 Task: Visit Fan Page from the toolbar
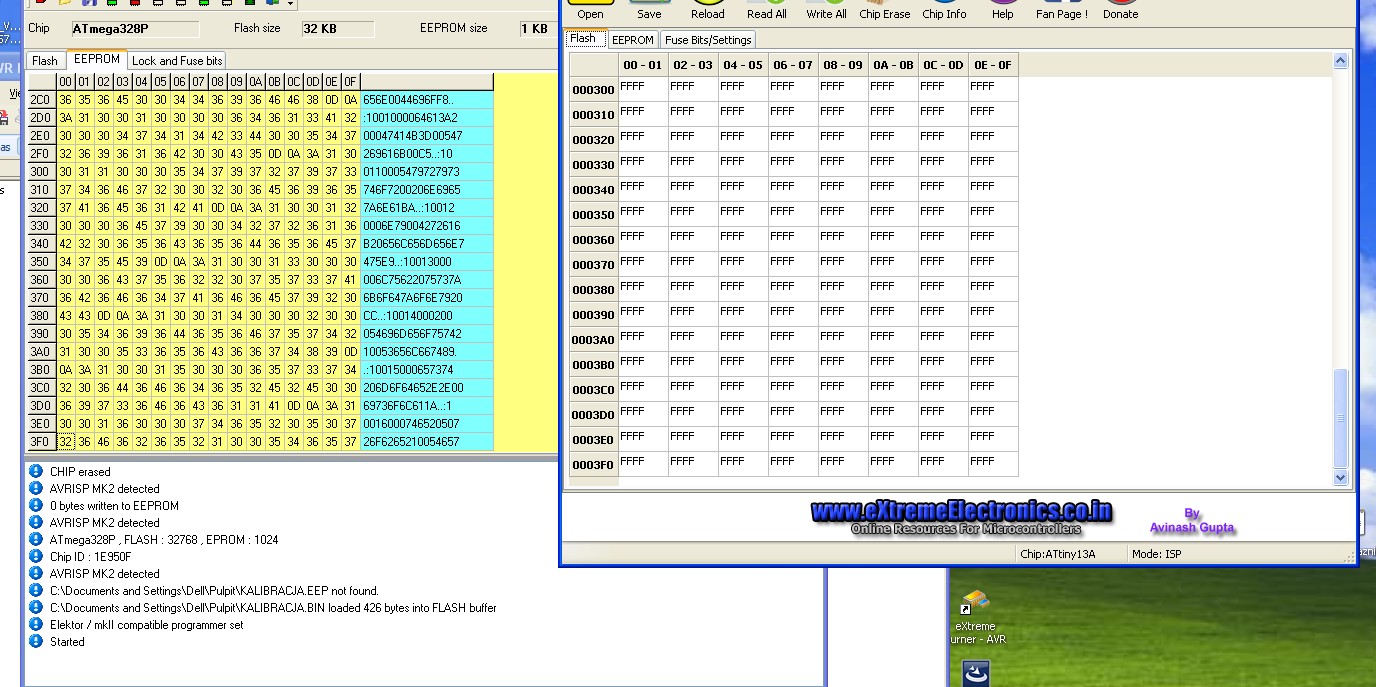point(1061,9)
